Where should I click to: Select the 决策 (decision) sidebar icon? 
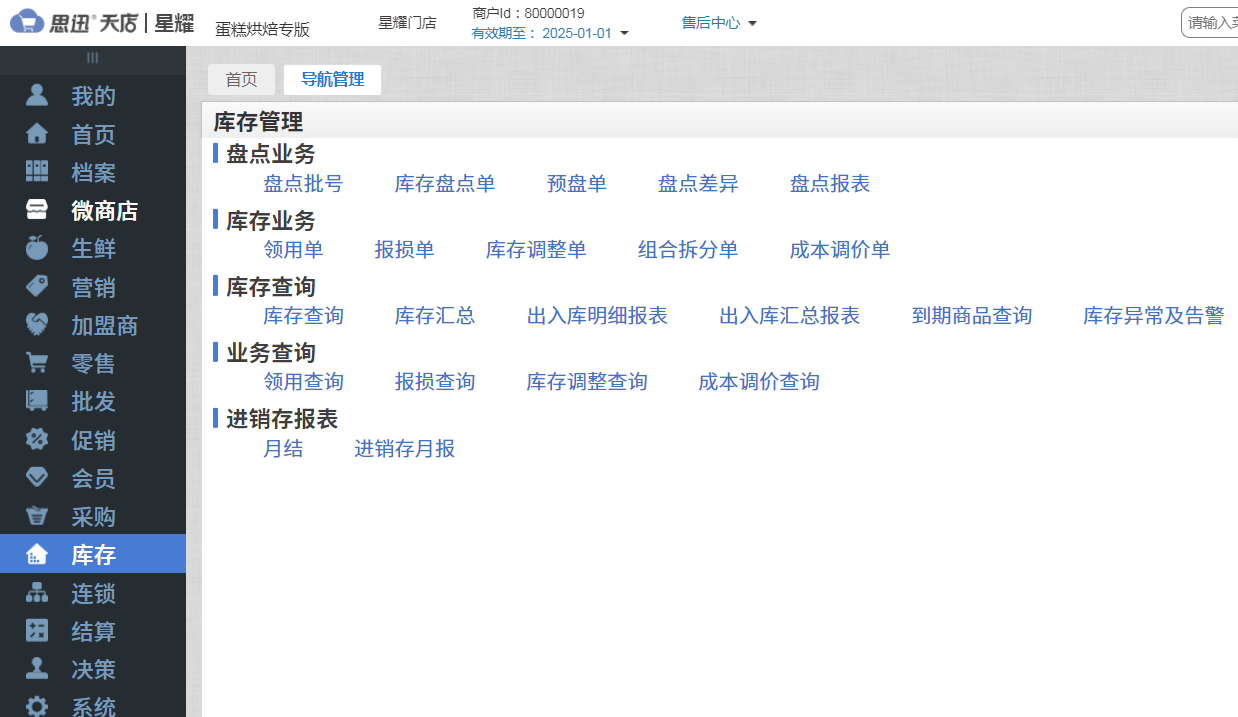click(37, 669)
